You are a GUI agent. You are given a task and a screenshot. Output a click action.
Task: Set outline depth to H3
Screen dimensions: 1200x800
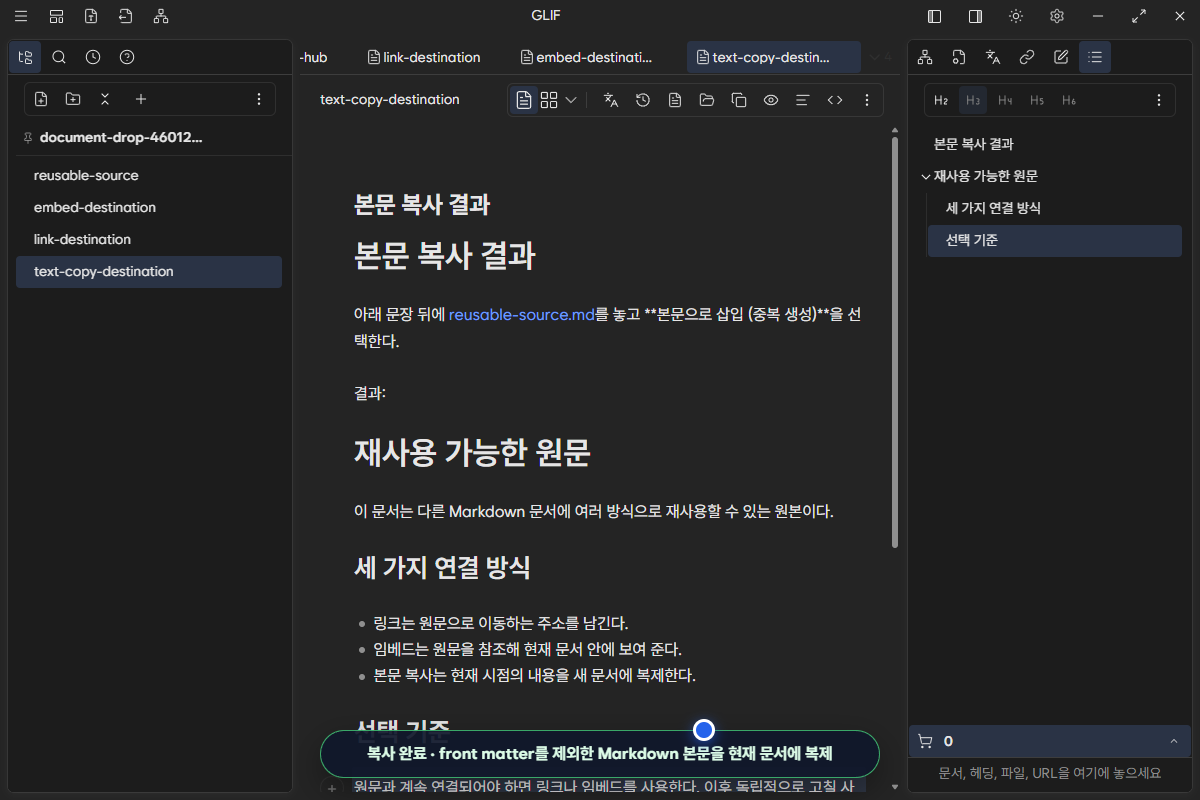pyautogui.click(x=973, y=100)
